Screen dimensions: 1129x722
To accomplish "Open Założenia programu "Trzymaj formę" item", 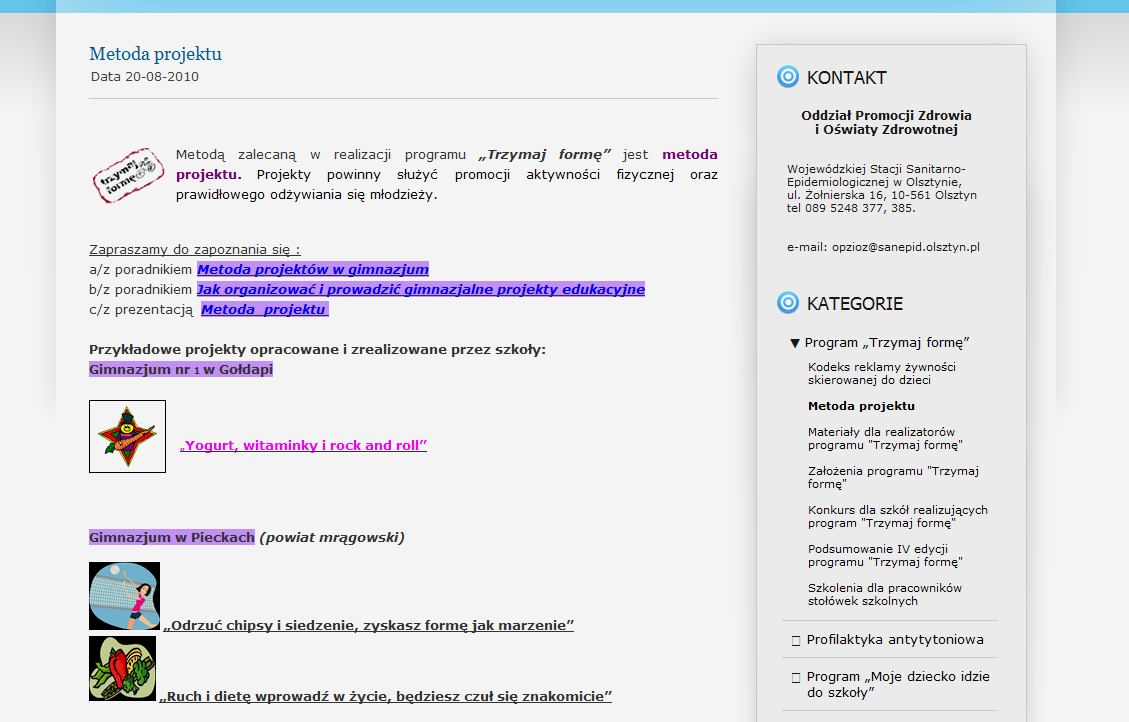I will [x=893, y=477].
